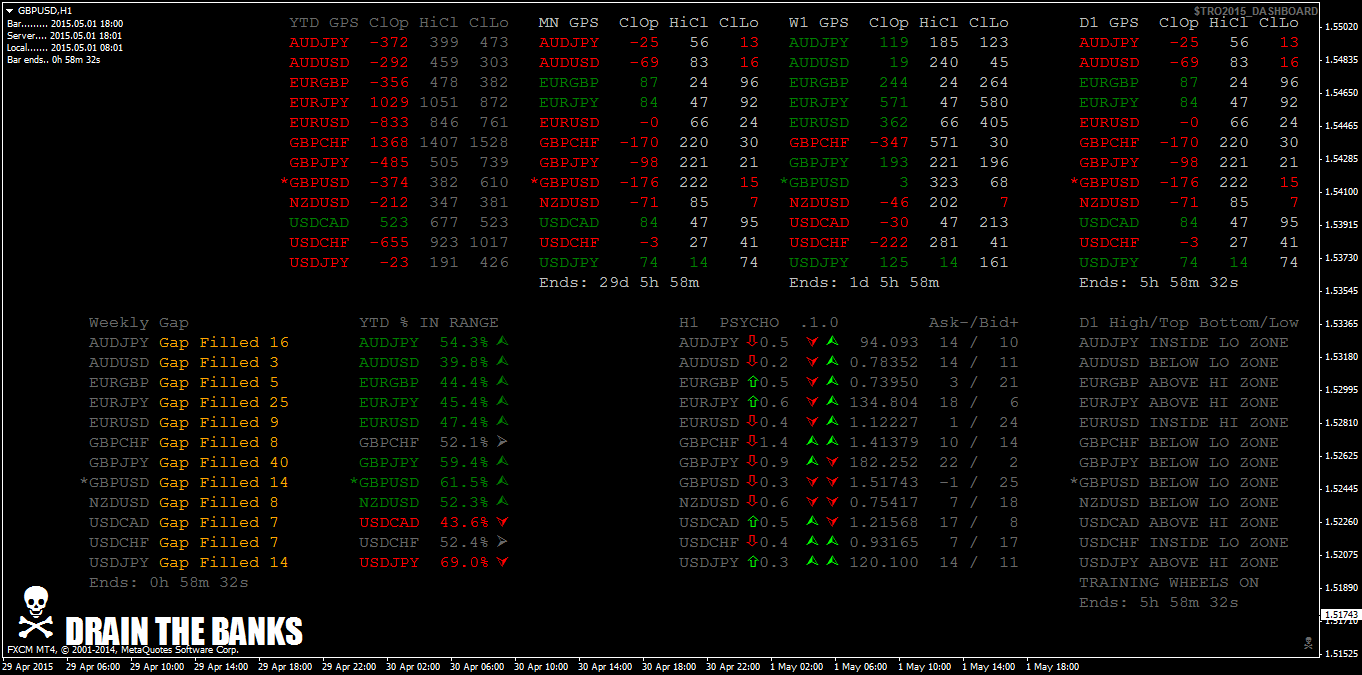Click AUDJPY green arrow in YTD % IN RANGE
The image size is (1362, 675).
[x=502, y=342]
